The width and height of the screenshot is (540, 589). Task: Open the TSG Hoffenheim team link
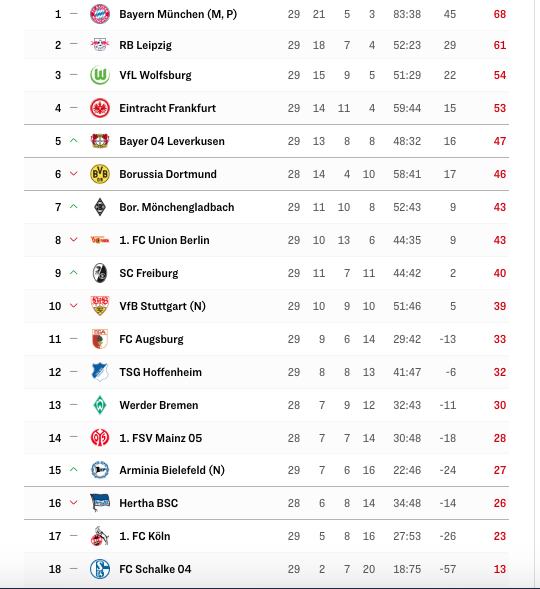coord(161,372)
